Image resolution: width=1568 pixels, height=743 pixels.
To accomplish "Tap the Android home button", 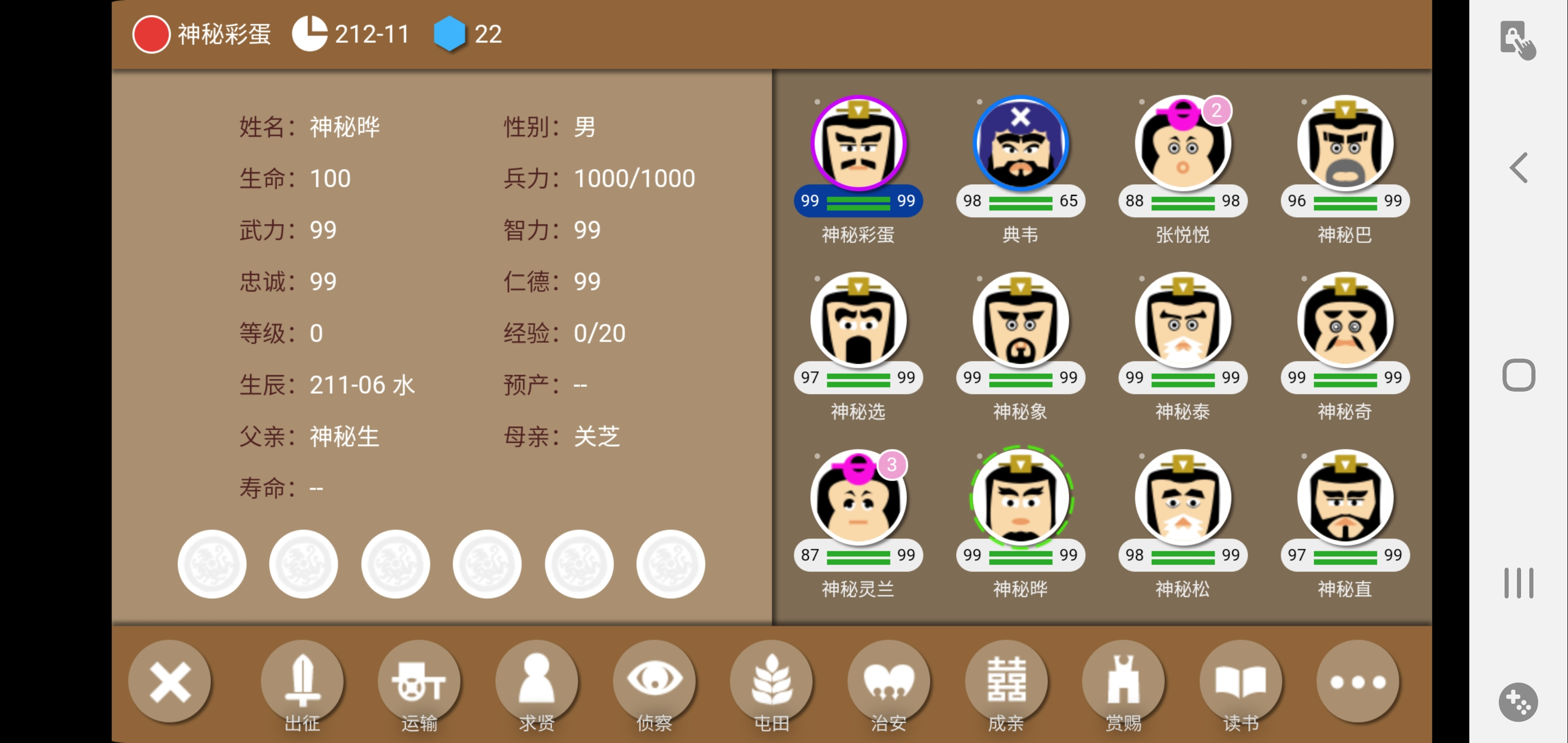I will [x=1518, y=375].
